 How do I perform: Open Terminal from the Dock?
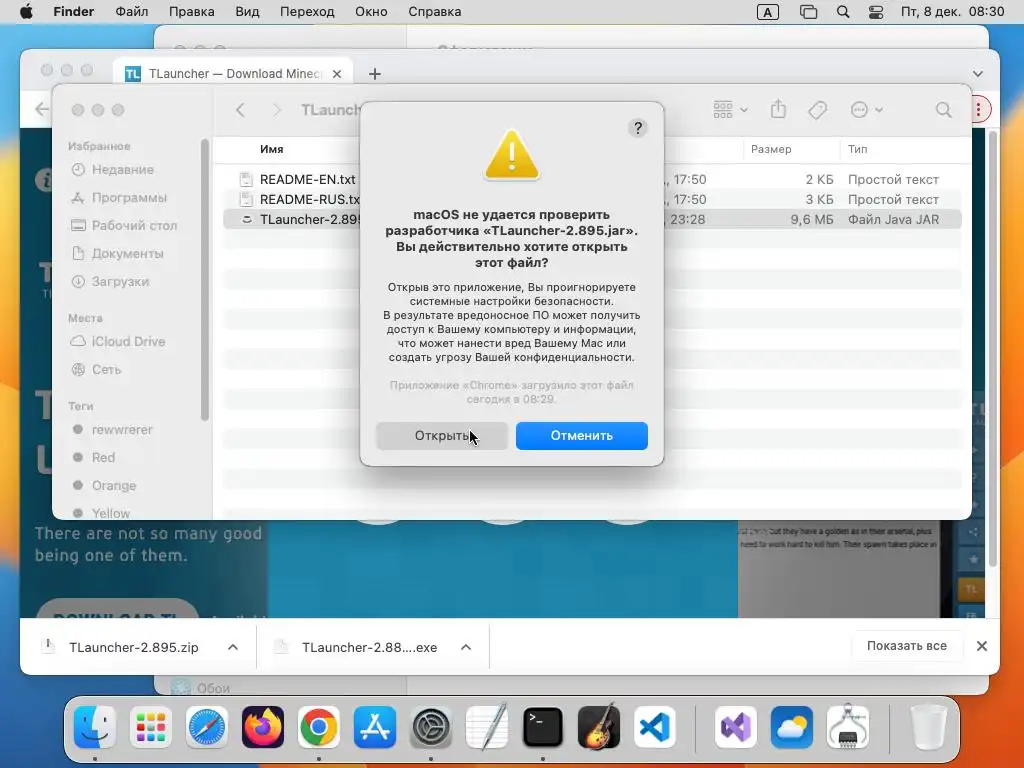pyautogui.click(x=543, y=726)
